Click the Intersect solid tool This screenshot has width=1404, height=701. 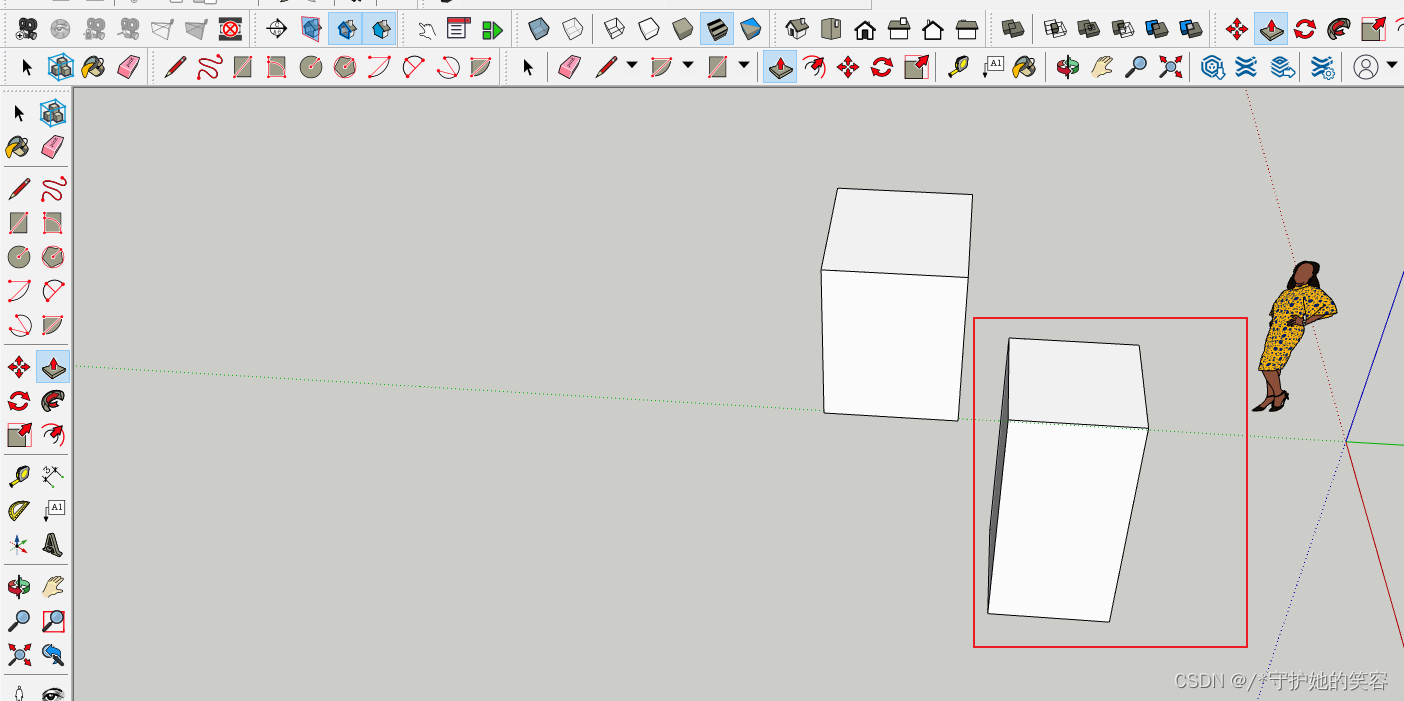[1055, 29]
